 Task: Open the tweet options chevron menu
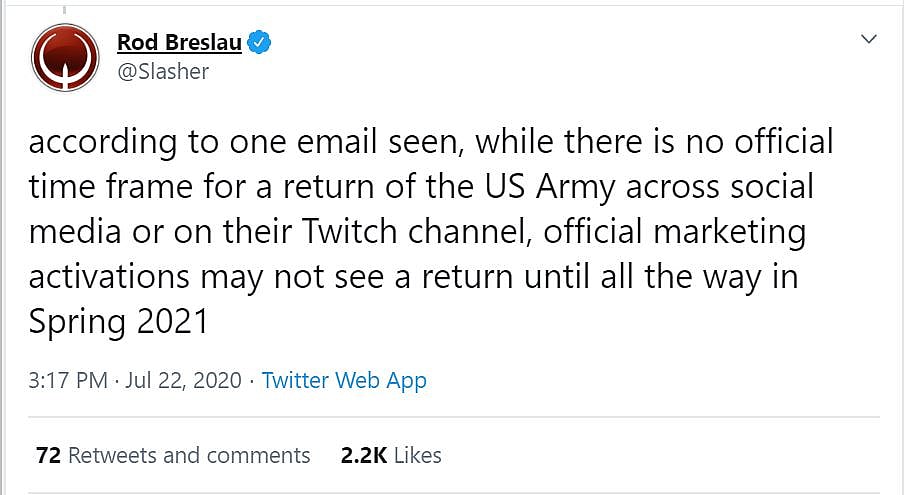point(869,40)
